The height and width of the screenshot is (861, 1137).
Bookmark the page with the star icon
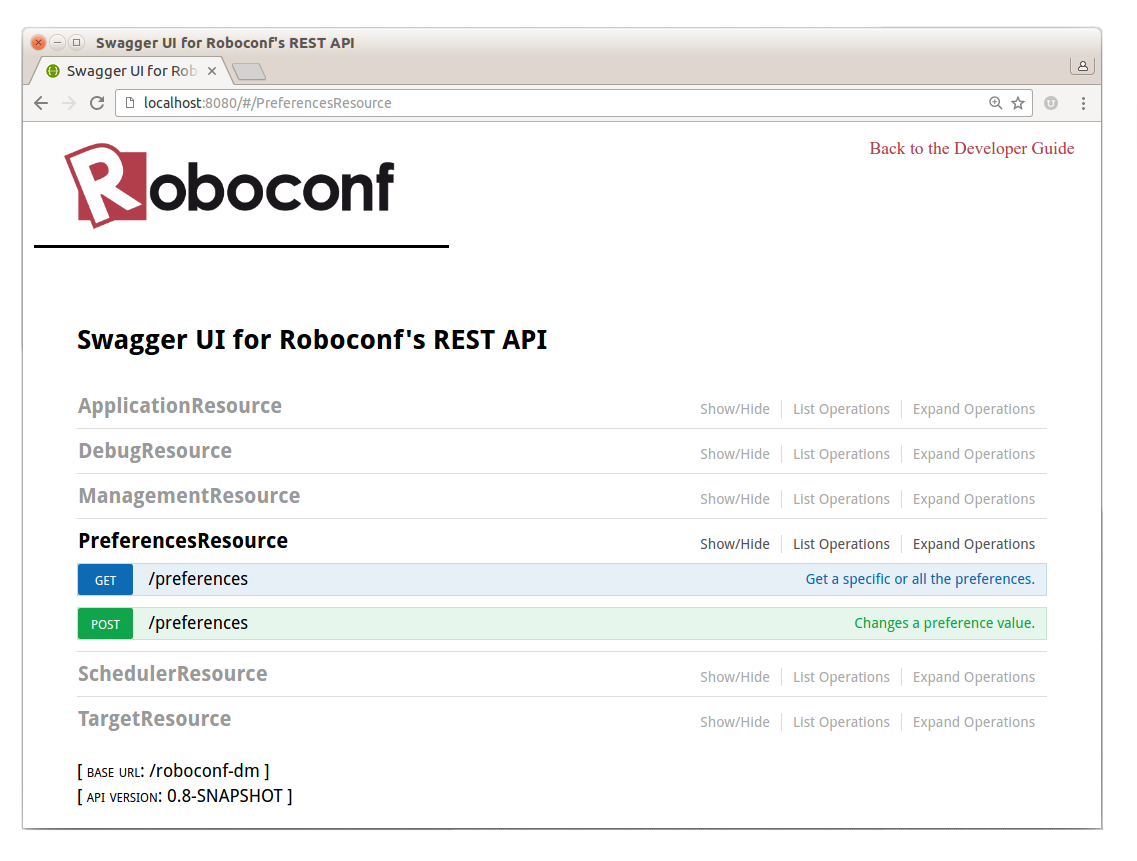pos(1018,102)
